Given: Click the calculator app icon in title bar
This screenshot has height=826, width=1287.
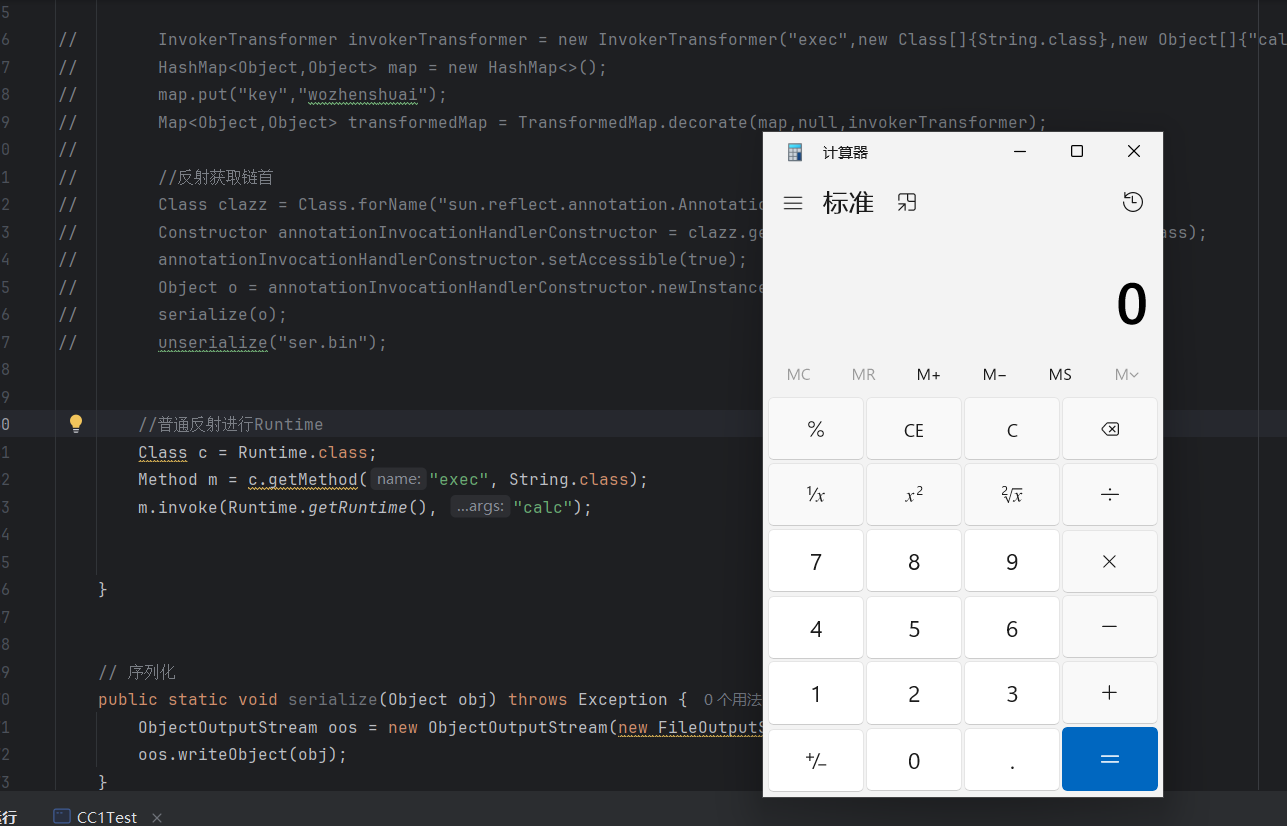Looking at the screenshot, I should [x=795, y=152].
